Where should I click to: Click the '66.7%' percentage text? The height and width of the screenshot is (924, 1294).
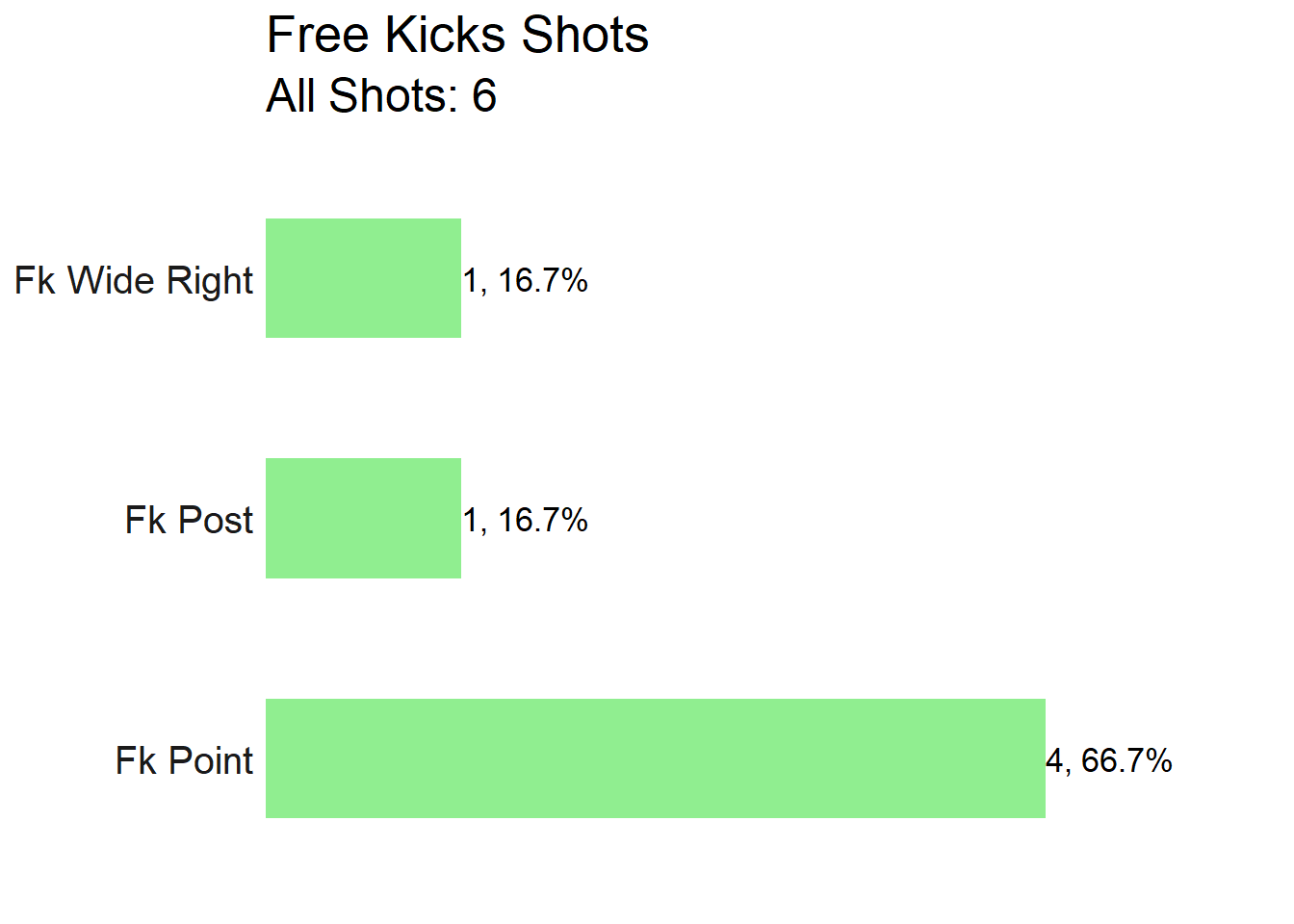1126,760
